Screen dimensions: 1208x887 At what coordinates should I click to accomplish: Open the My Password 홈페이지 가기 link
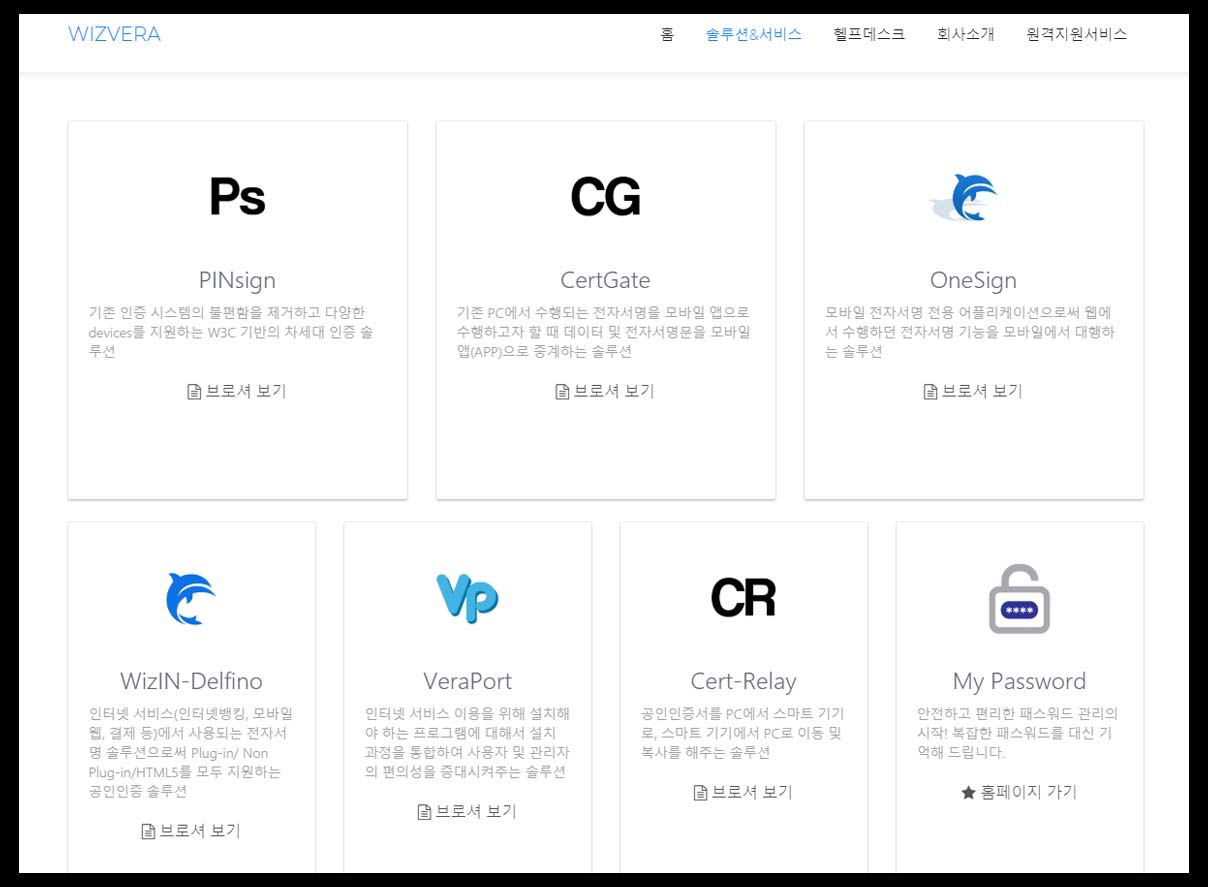coord(1019,792)
